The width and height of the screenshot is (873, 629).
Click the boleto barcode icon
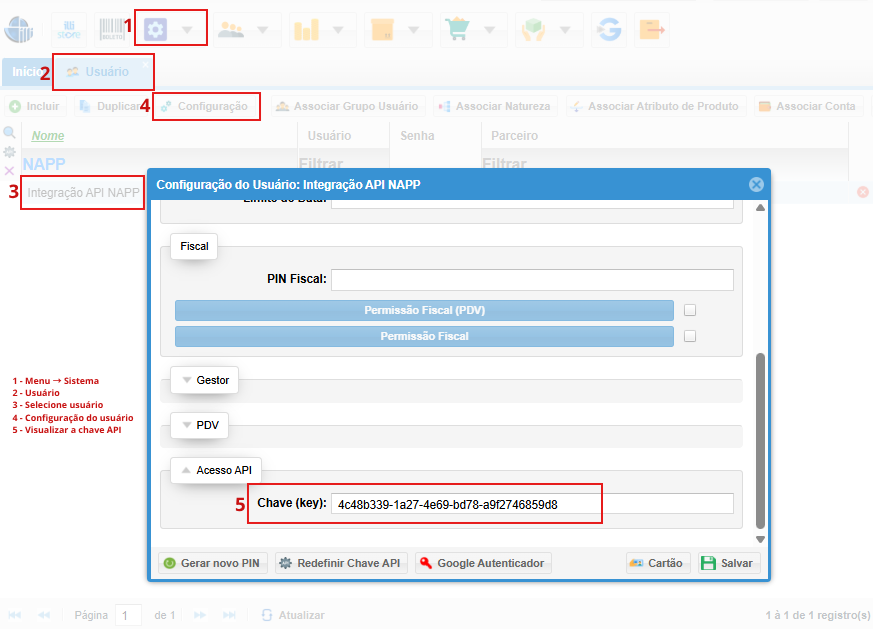pos(112,30)
